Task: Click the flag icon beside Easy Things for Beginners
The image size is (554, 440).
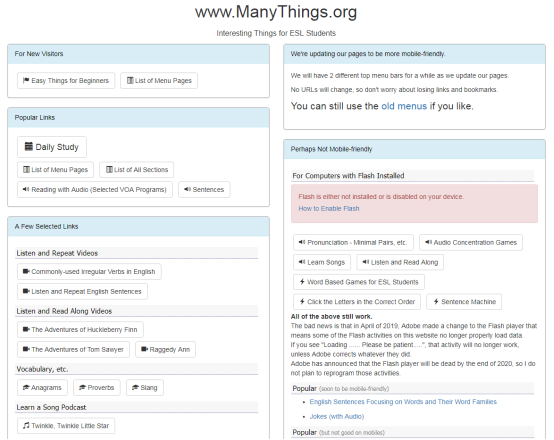Action: click(x=26, y=80)
